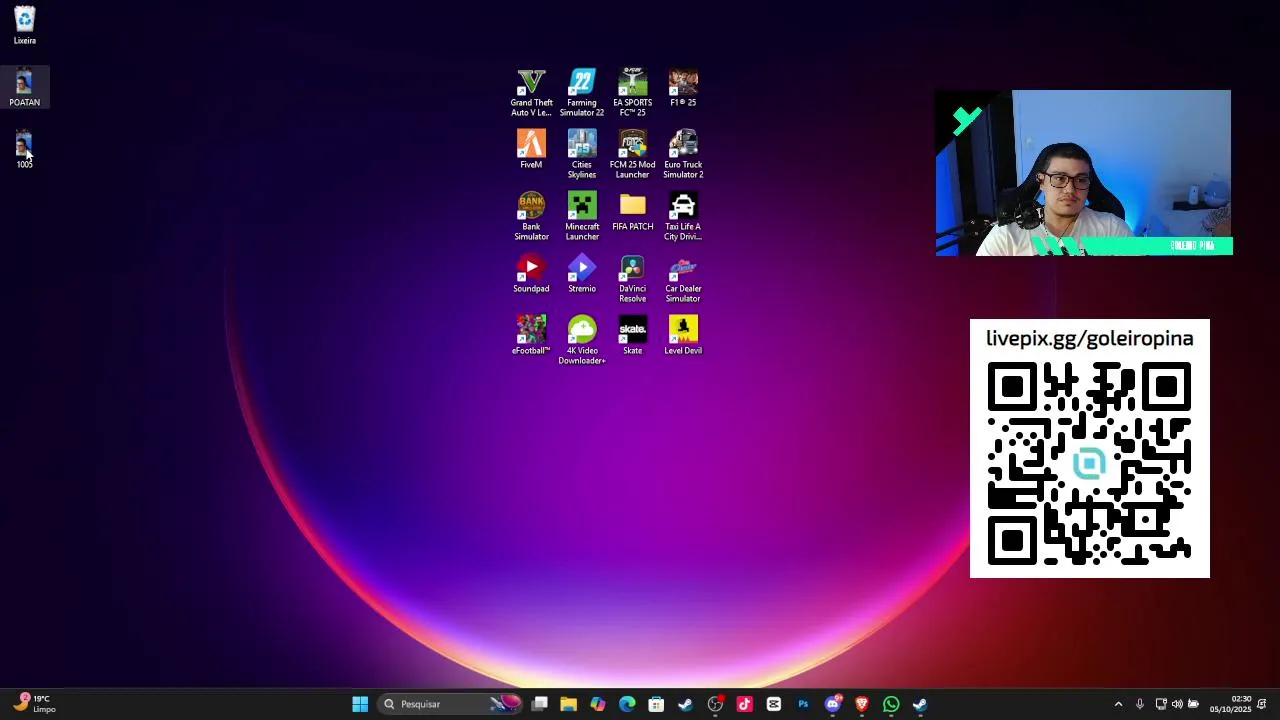The height and width of the screenshot is (720, 1280).
Task: Open Farming Simulator 22 shortcut
Action: [582, 93]
